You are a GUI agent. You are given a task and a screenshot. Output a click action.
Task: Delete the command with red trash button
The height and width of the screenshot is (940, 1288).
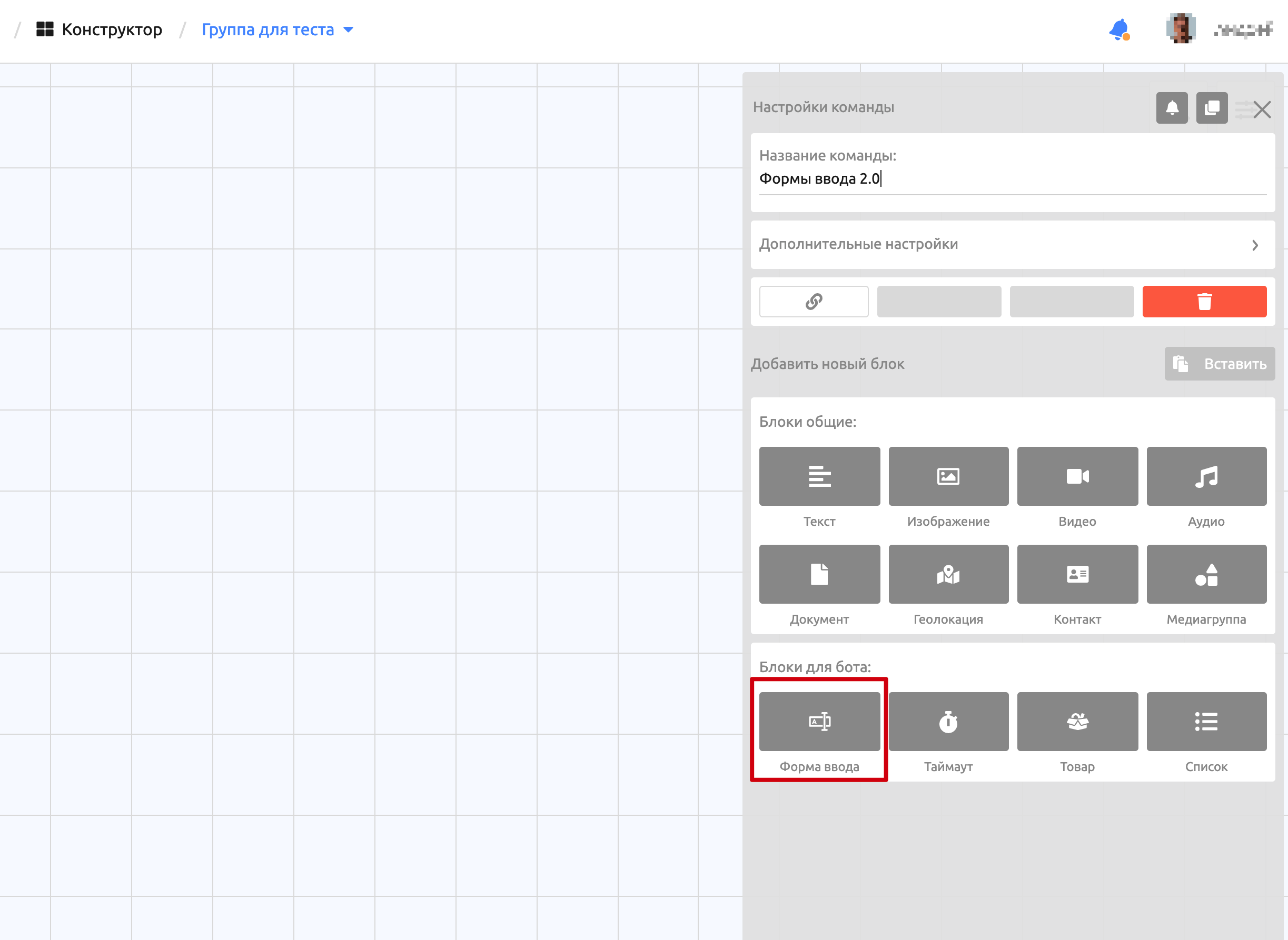(1204, 301)
